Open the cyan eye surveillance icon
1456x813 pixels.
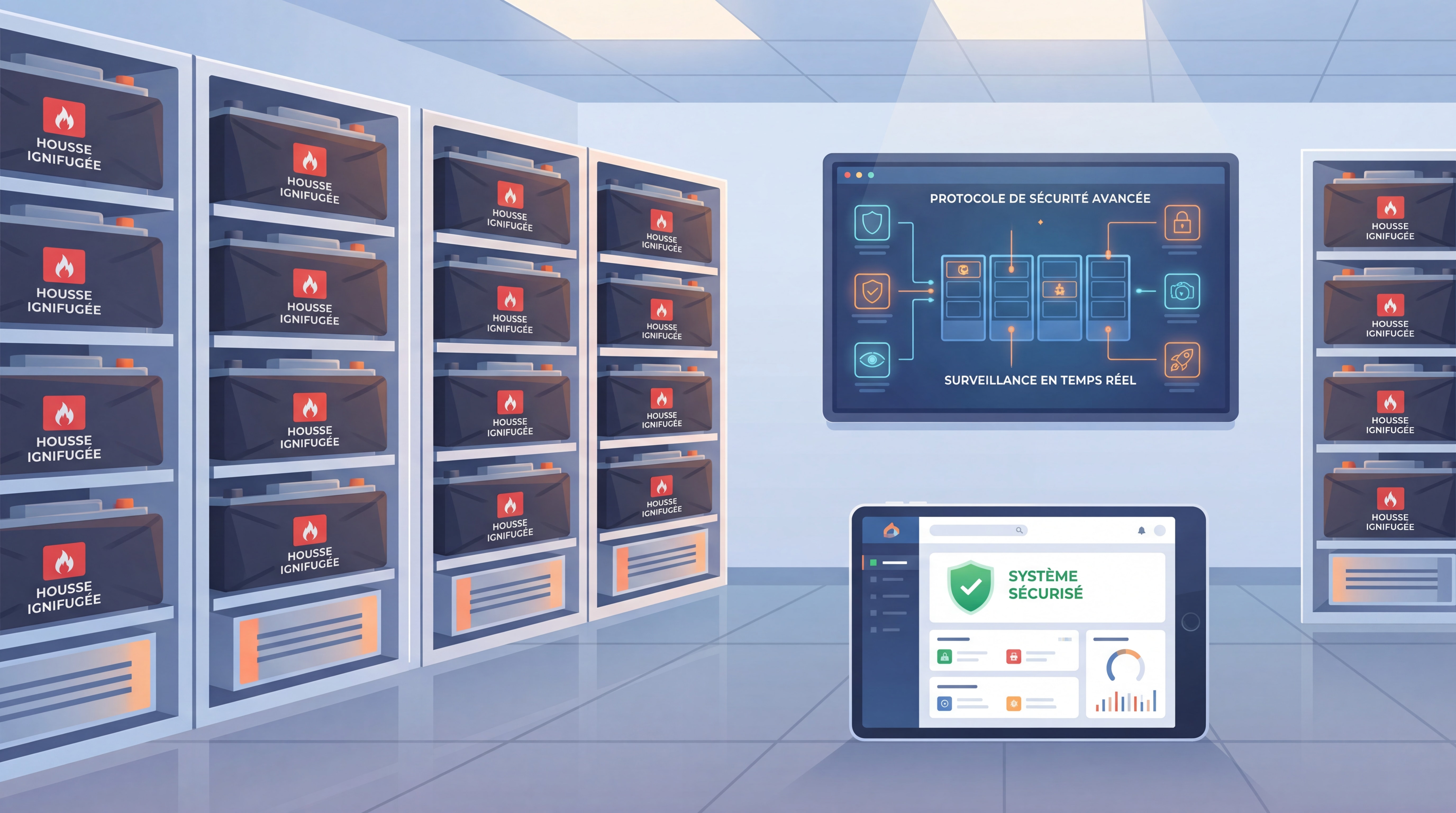coord(872,360)
